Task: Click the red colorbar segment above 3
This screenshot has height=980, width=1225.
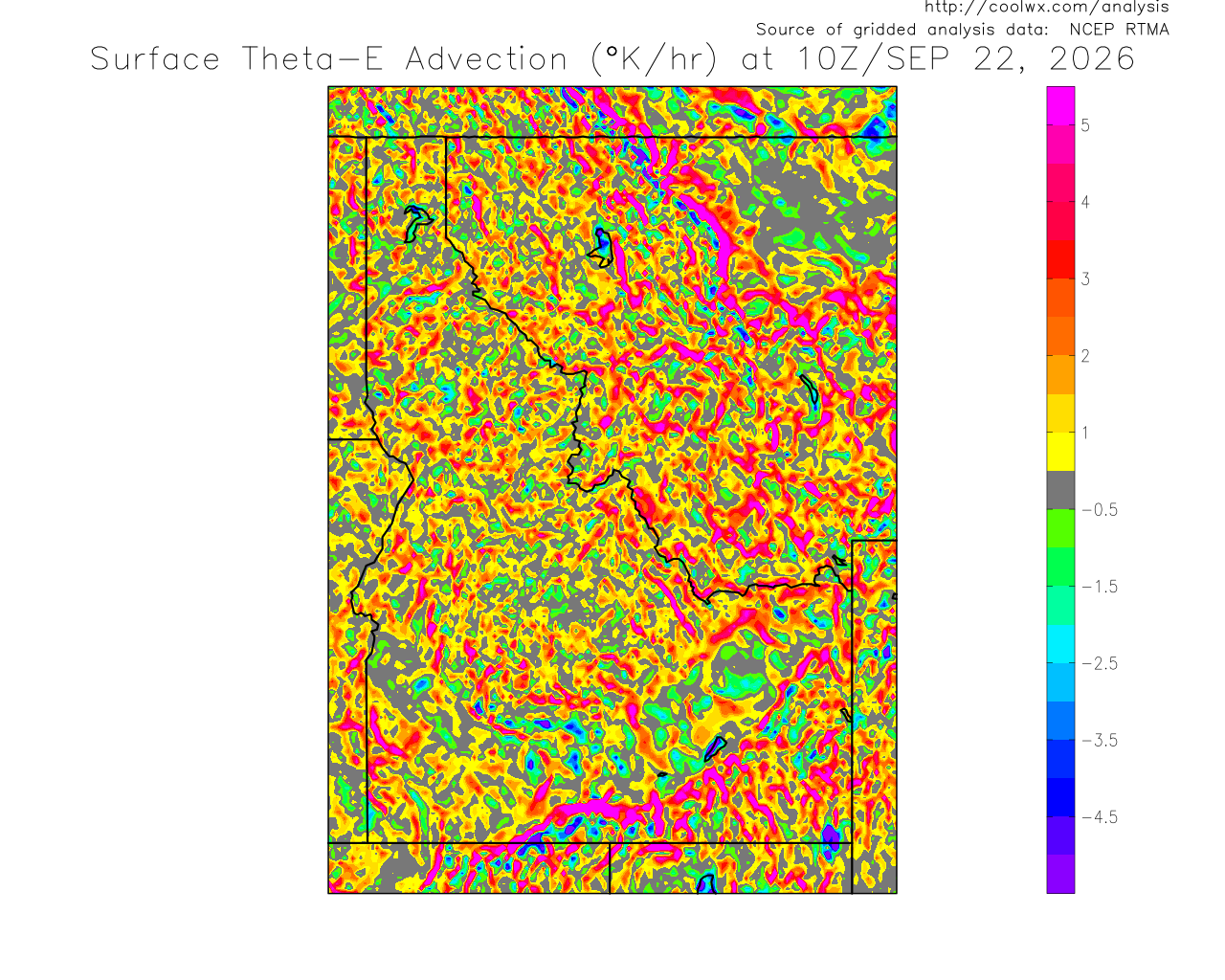Action: [1060, 259]
